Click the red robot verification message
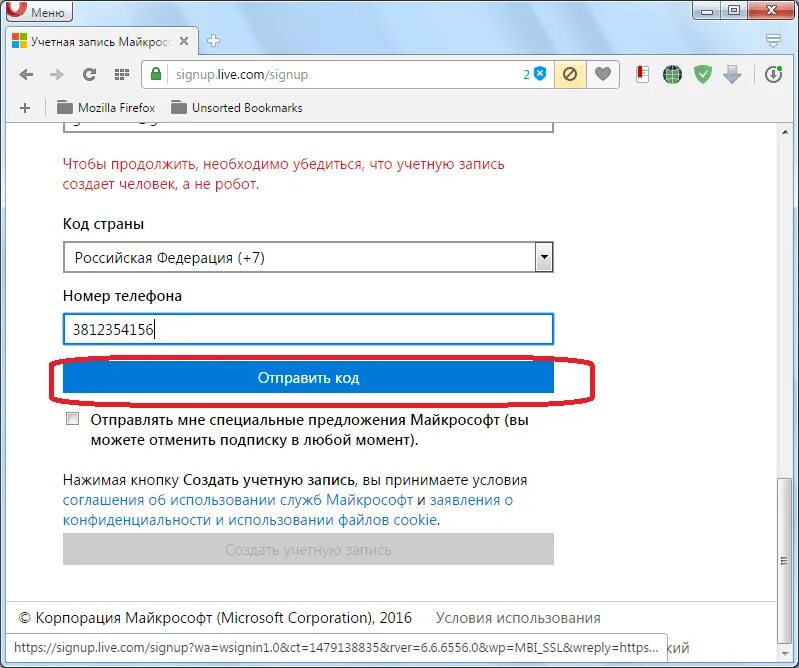 point(283,174)
